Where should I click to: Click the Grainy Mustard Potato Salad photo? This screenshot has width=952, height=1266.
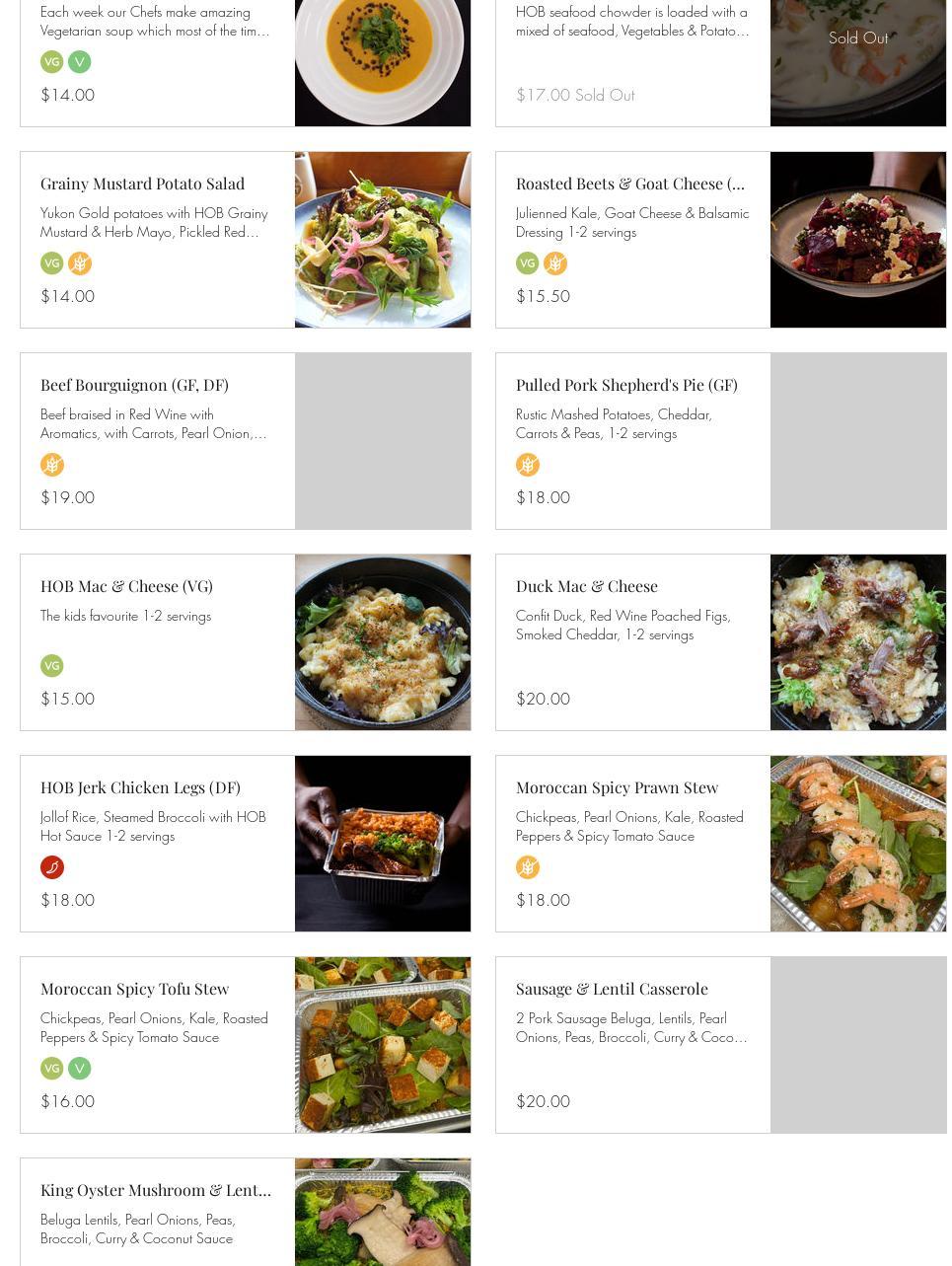coord(383,240)
